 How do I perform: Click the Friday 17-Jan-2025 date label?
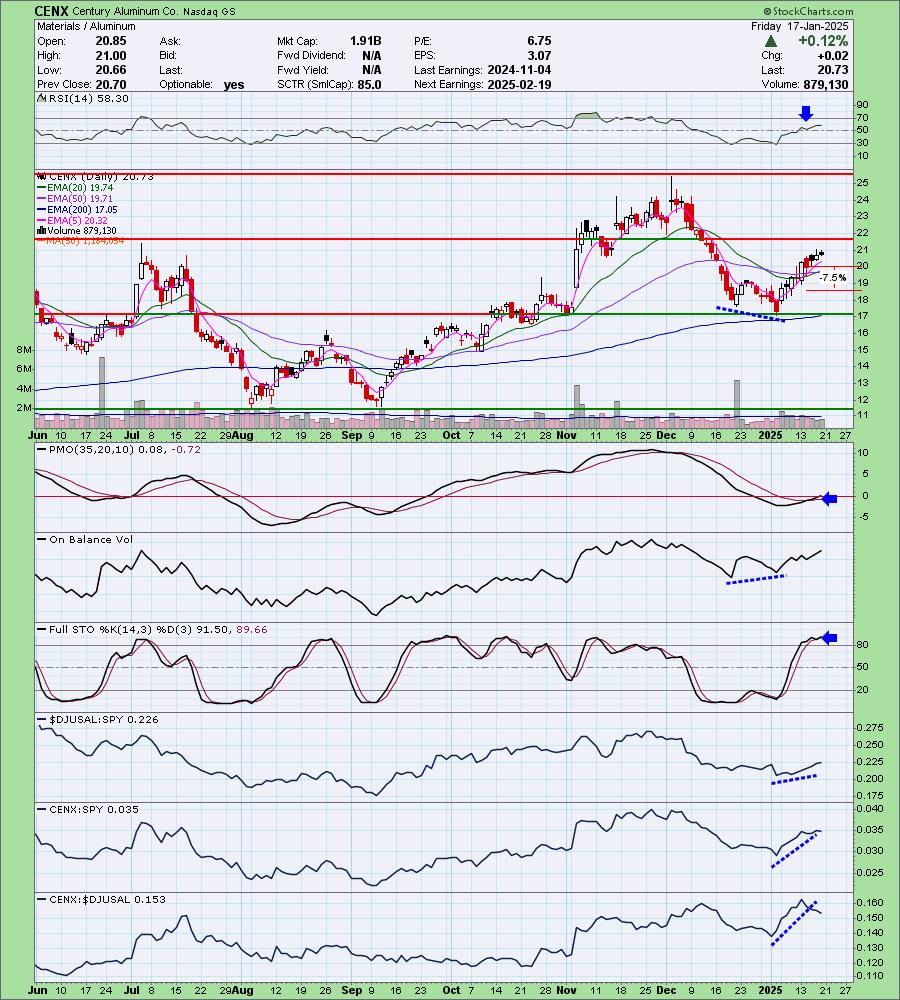pos(799,26)
